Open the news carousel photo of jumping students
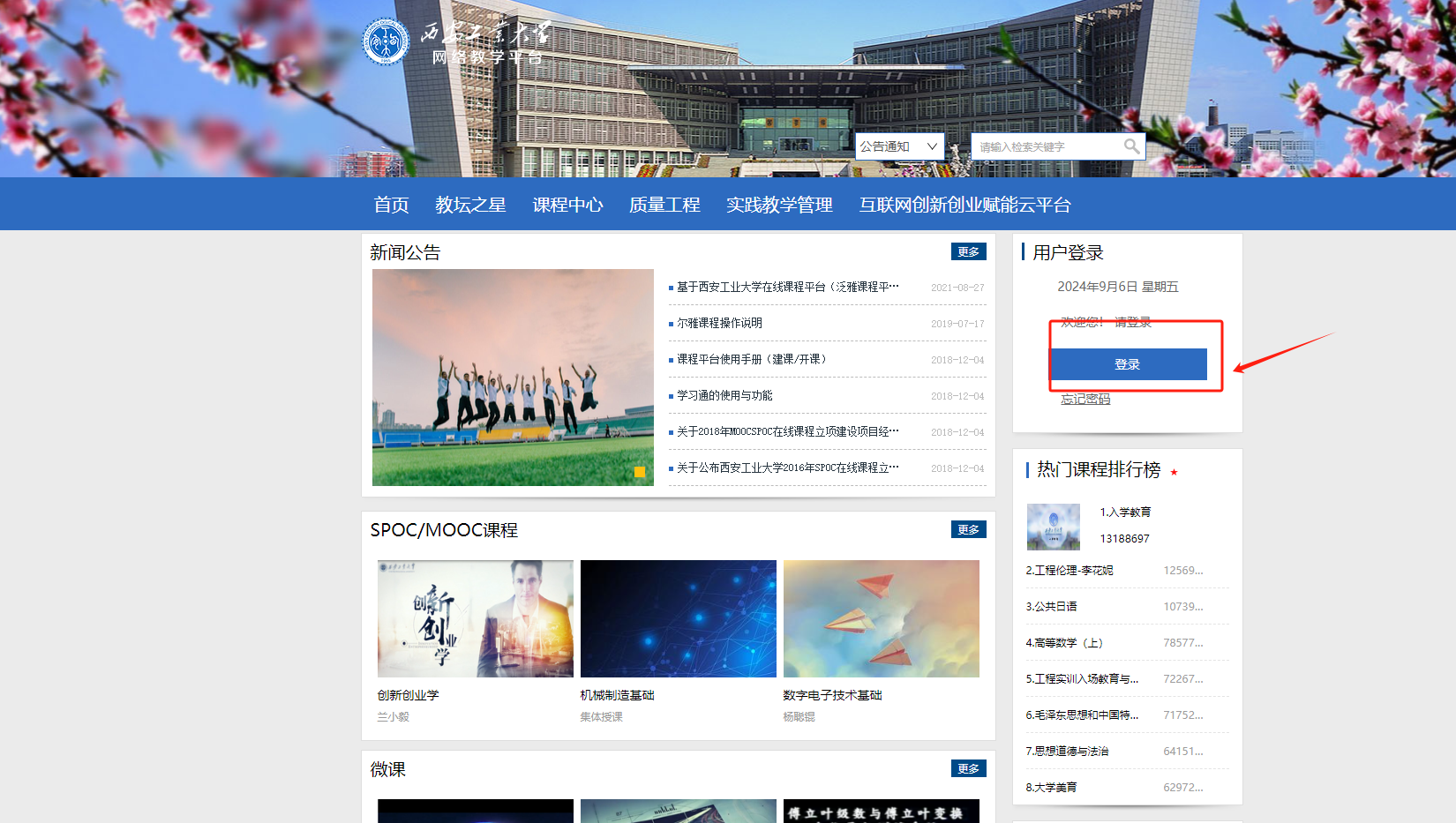The width and height of the screenshot is (1456, 823). (513, 378)
